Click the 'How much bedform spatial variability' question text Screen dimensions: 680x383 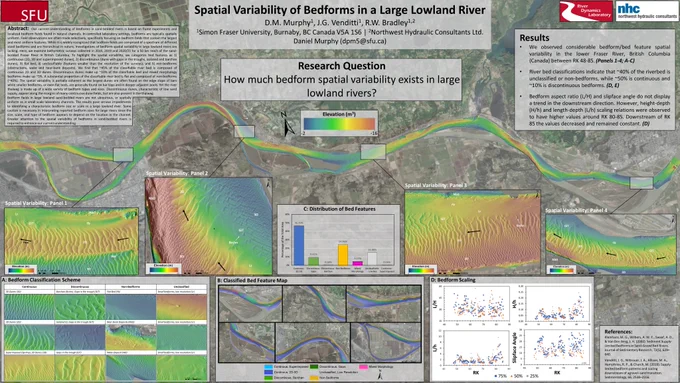(341, 86)
